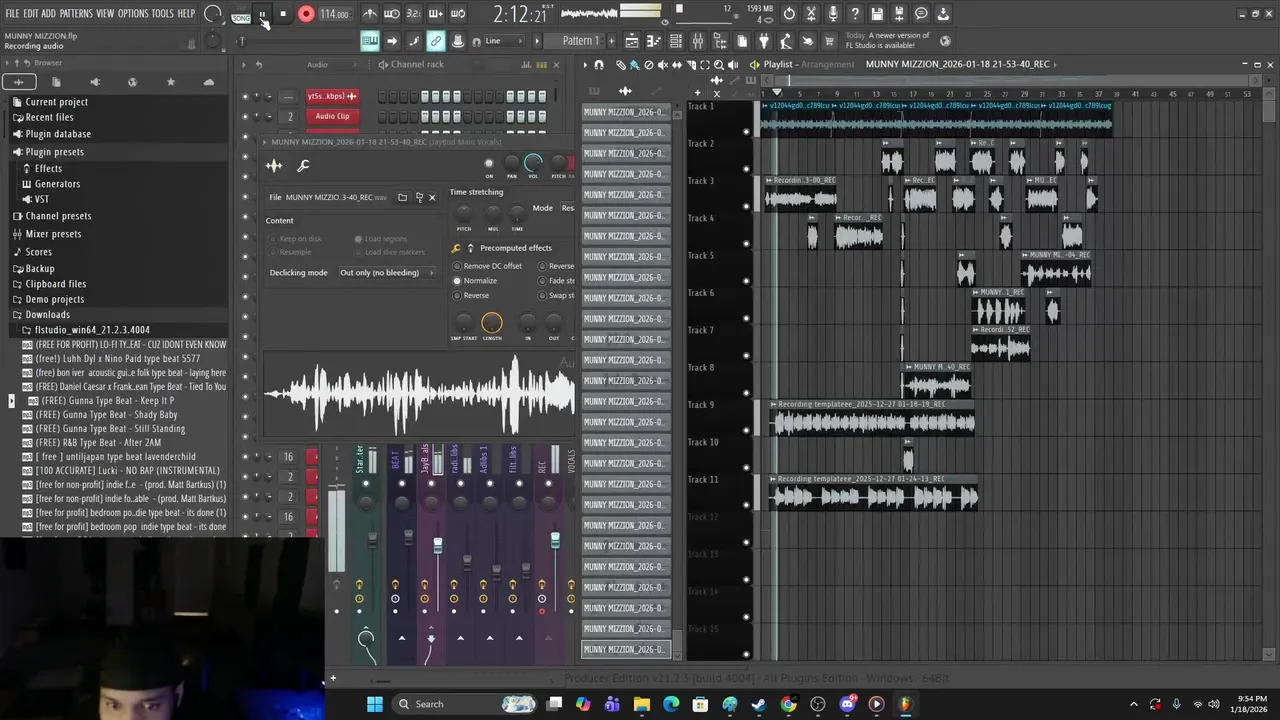The image size is (1280, 720).
Task: Adjust the PAN knob in sample window
Action: point(511,164)
